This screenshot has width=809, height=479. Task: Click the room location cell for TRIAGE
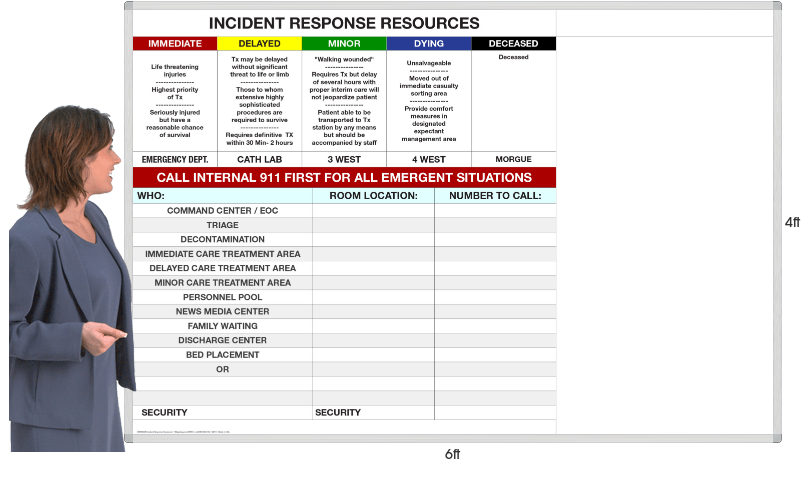(373, 225)
